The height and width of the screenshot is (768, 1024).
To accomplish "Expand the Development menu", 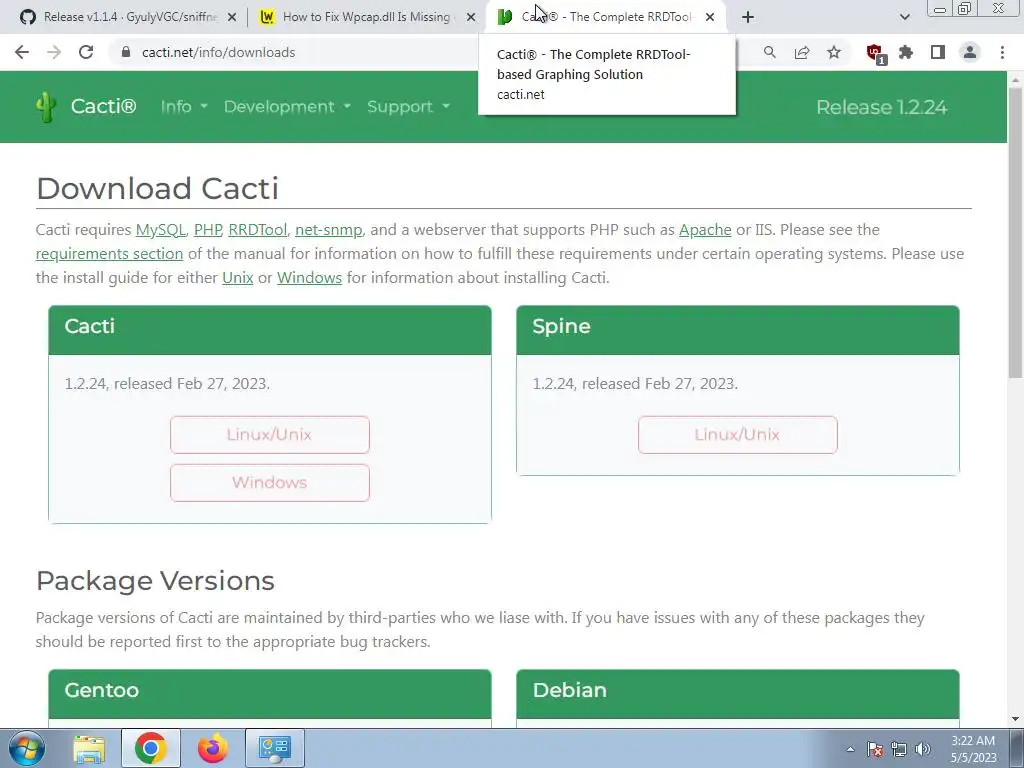I will tap(287, 106).
